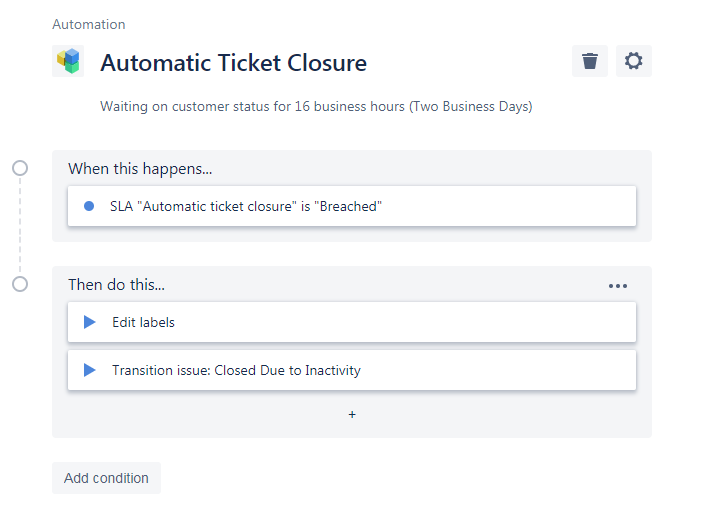Click the arrow icon beside Transition issue

90,370
